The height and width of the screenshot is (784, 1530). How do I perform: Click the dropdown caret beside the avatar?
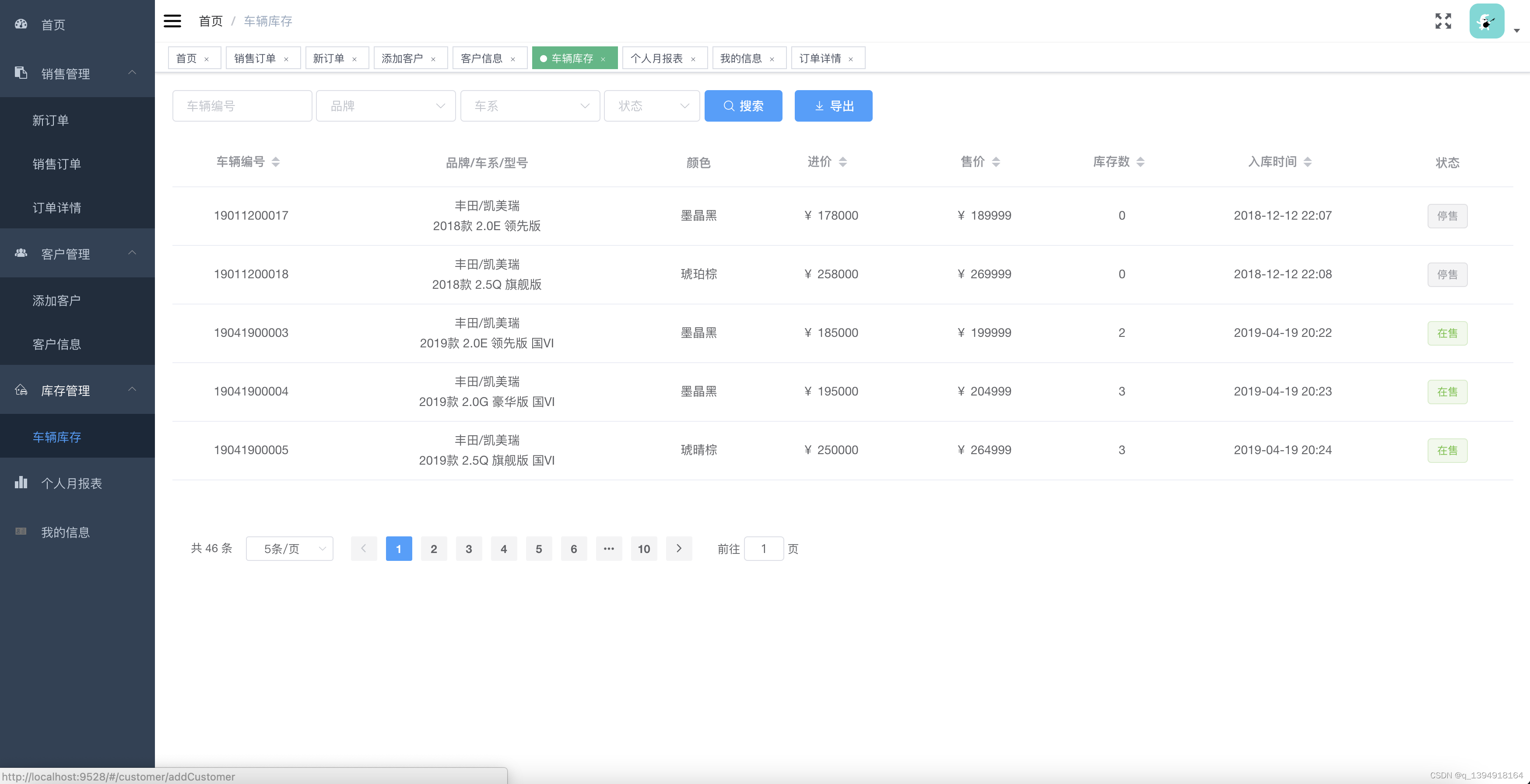(x=1516, y=31)
